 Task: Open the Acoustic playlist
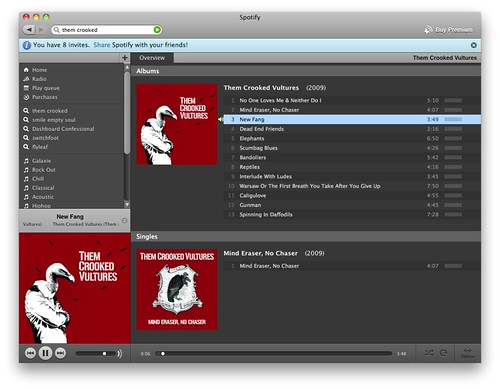(x=39, y=196)
